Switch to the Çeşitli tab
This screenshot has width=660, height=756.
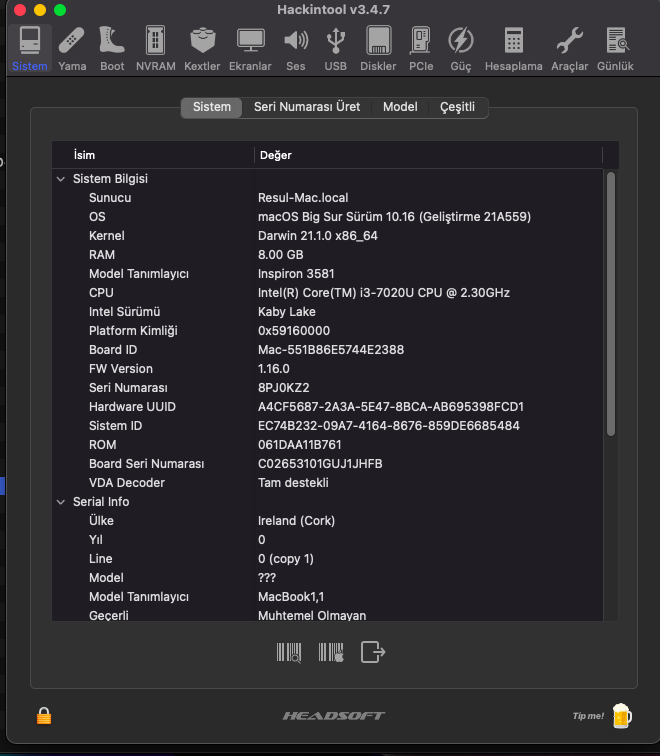[457, 107]
